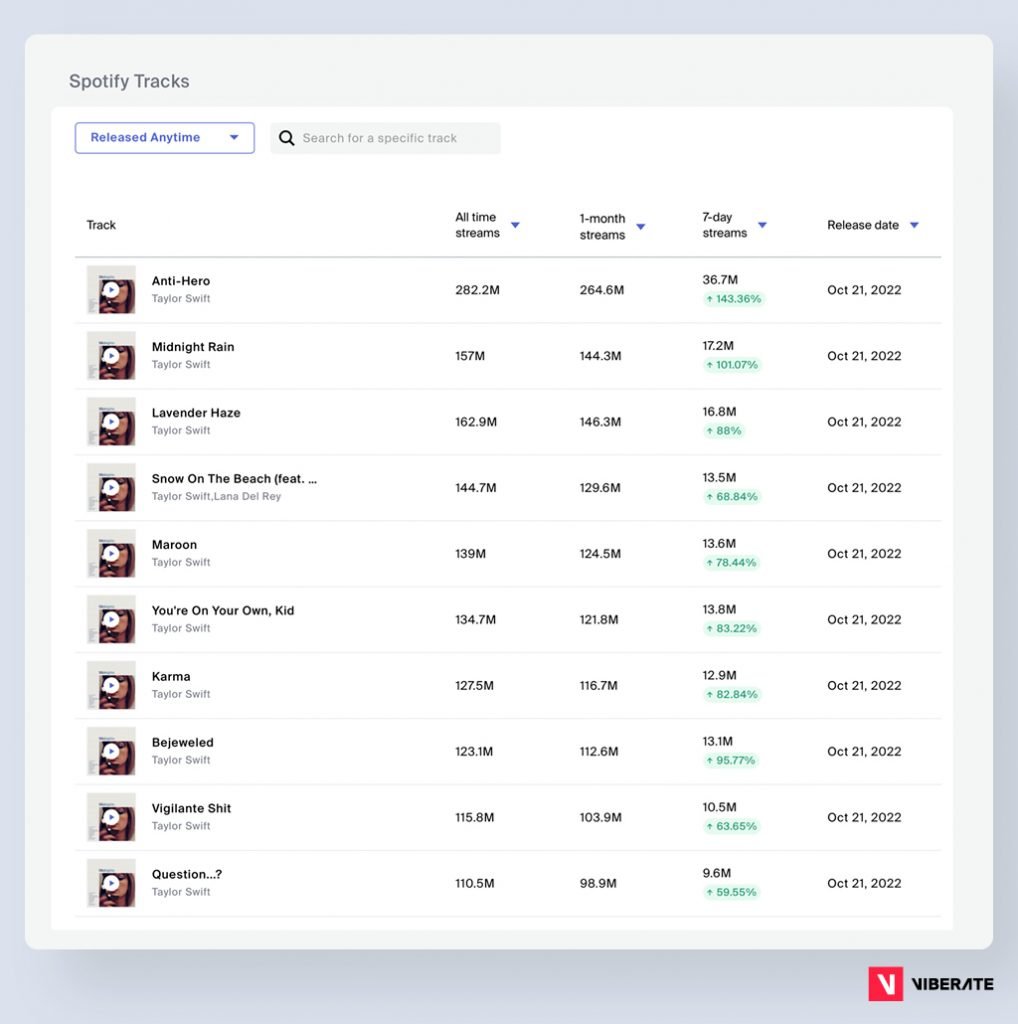Select the 63.65% growth badge

click(731, 827)
